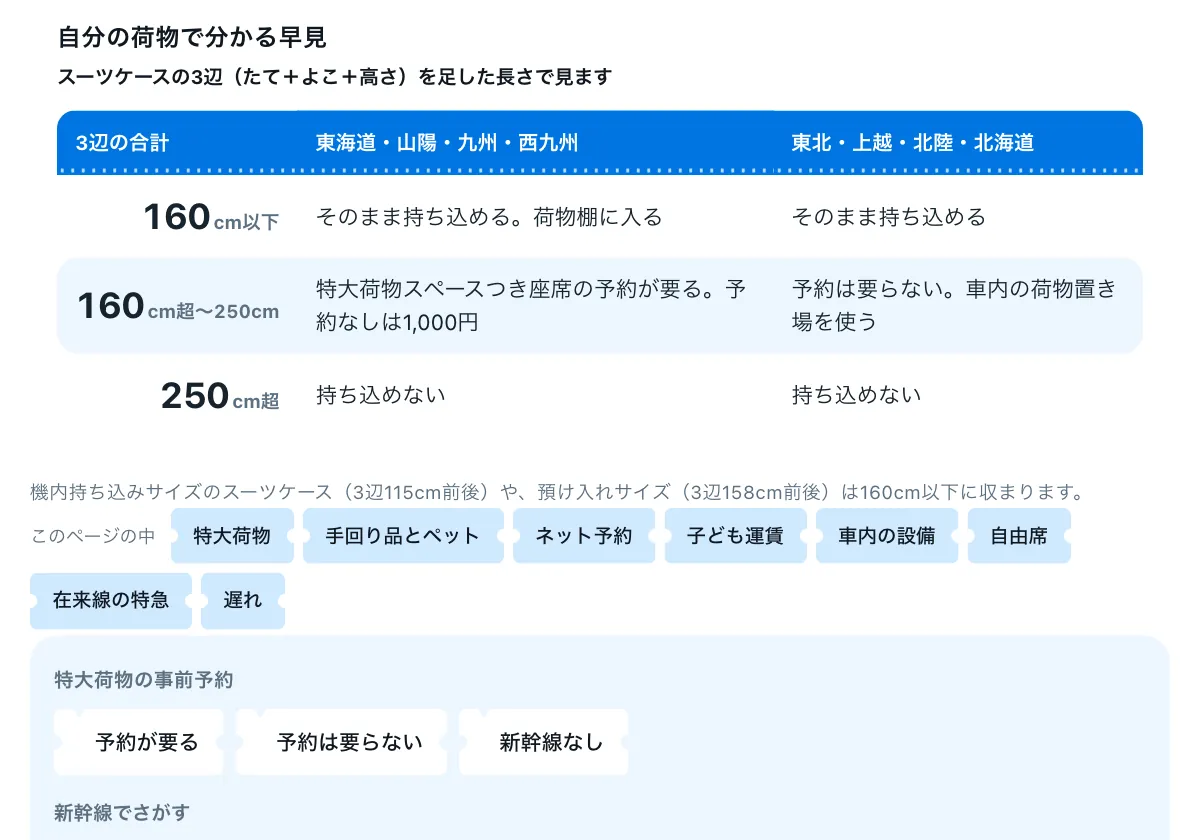Select the 子ども運賃 page link
This screenshot has width=1200, height=840.
point(735,536)
